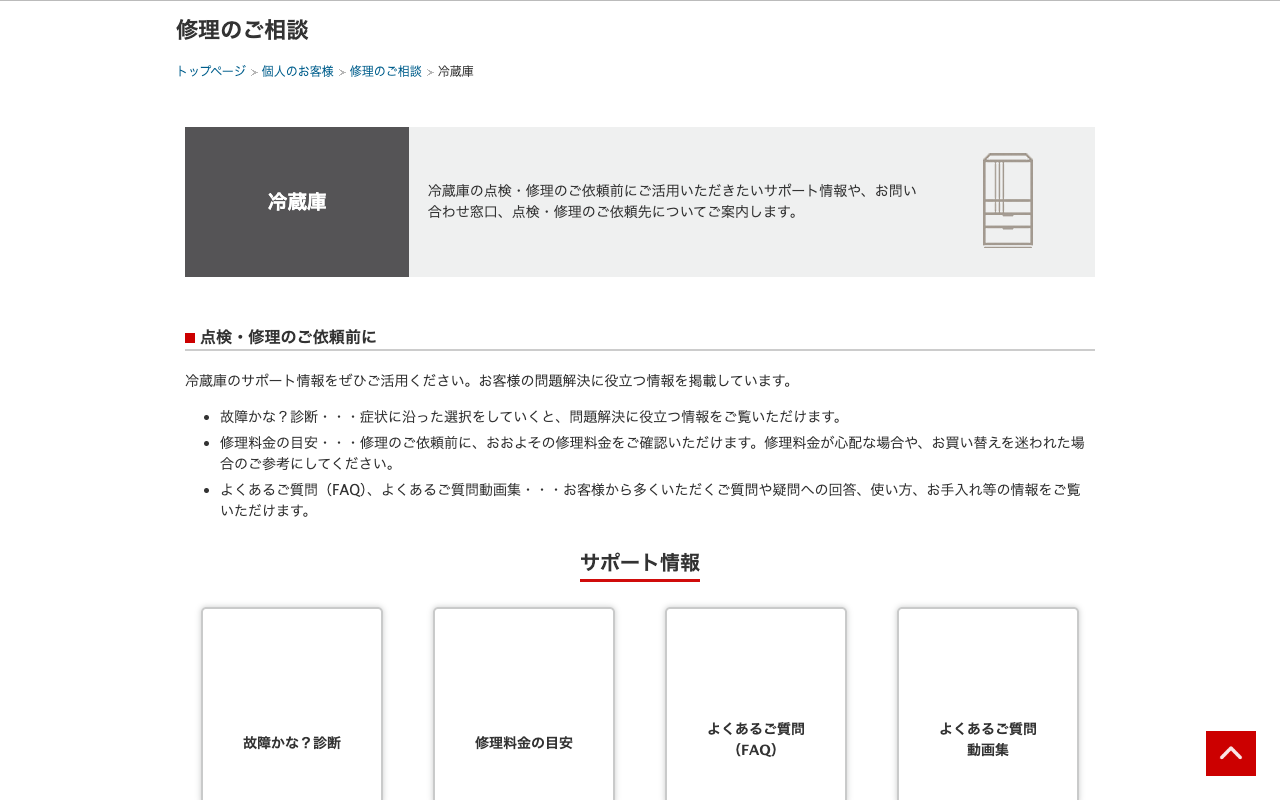Image resolution: width=1280 pixels, height=800 pixels.
Task: Click the red underline below サポート情報
Action: 640,579
